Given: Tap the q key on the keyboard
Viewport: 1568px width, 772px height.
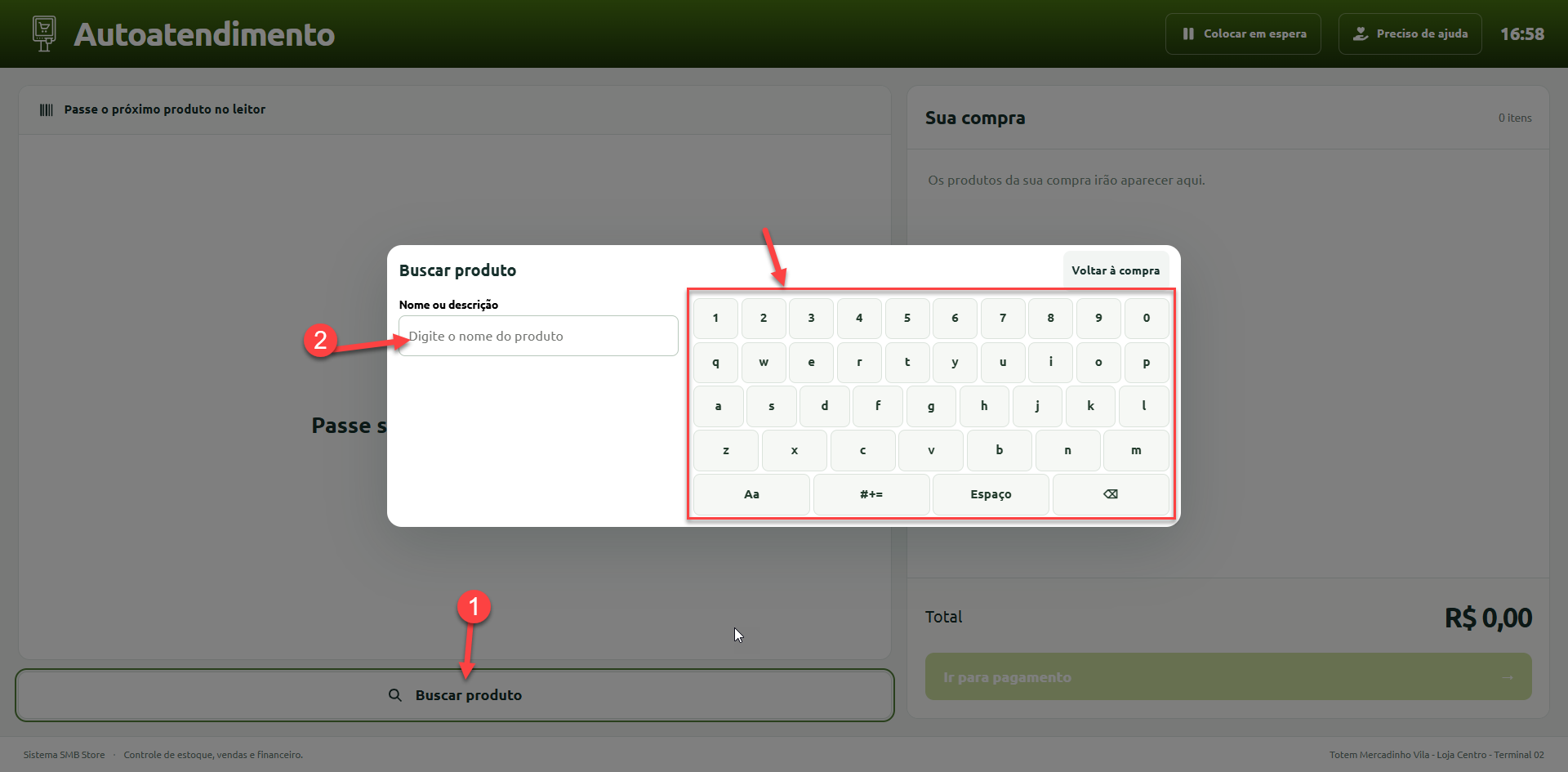Looking at the screenshot, I should pos(715,362).
